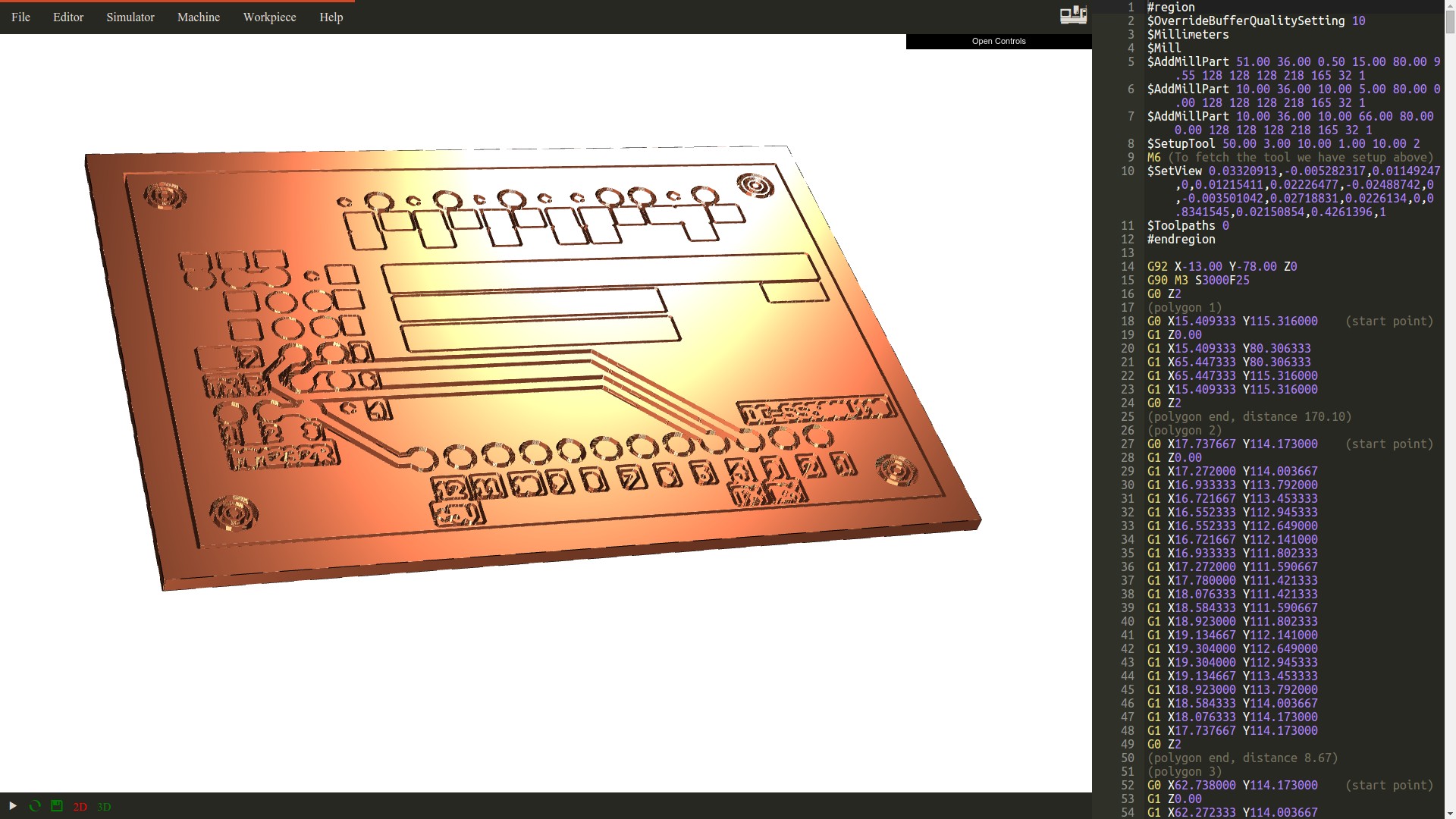Click the green floppy disk save icon
Screen dimensions: 1456x819
click(57, 806)
